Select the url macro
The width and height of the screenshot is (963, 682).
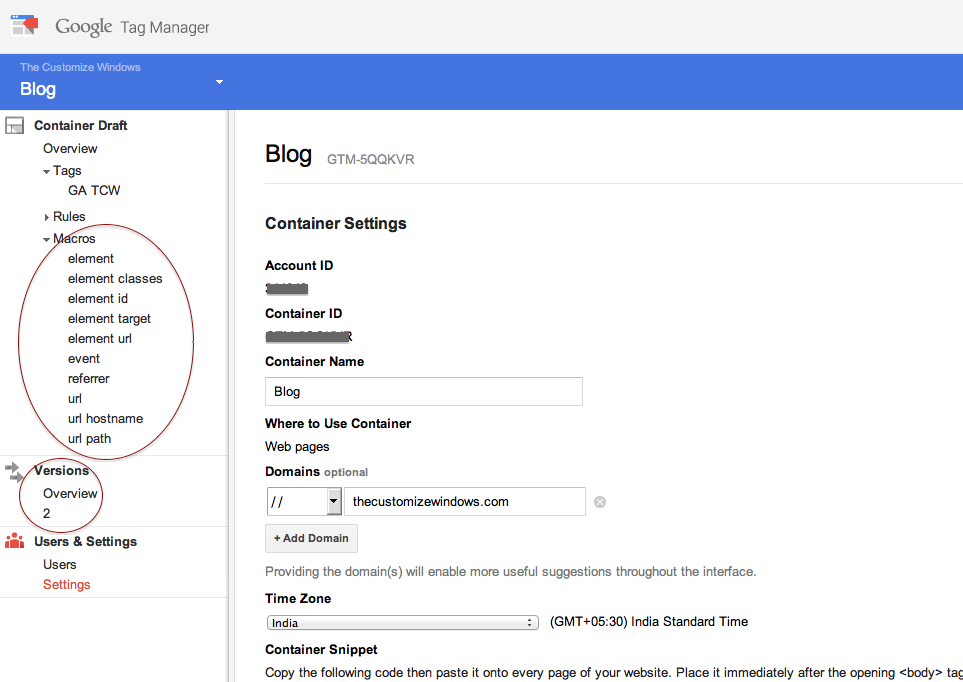pos(75,399)
